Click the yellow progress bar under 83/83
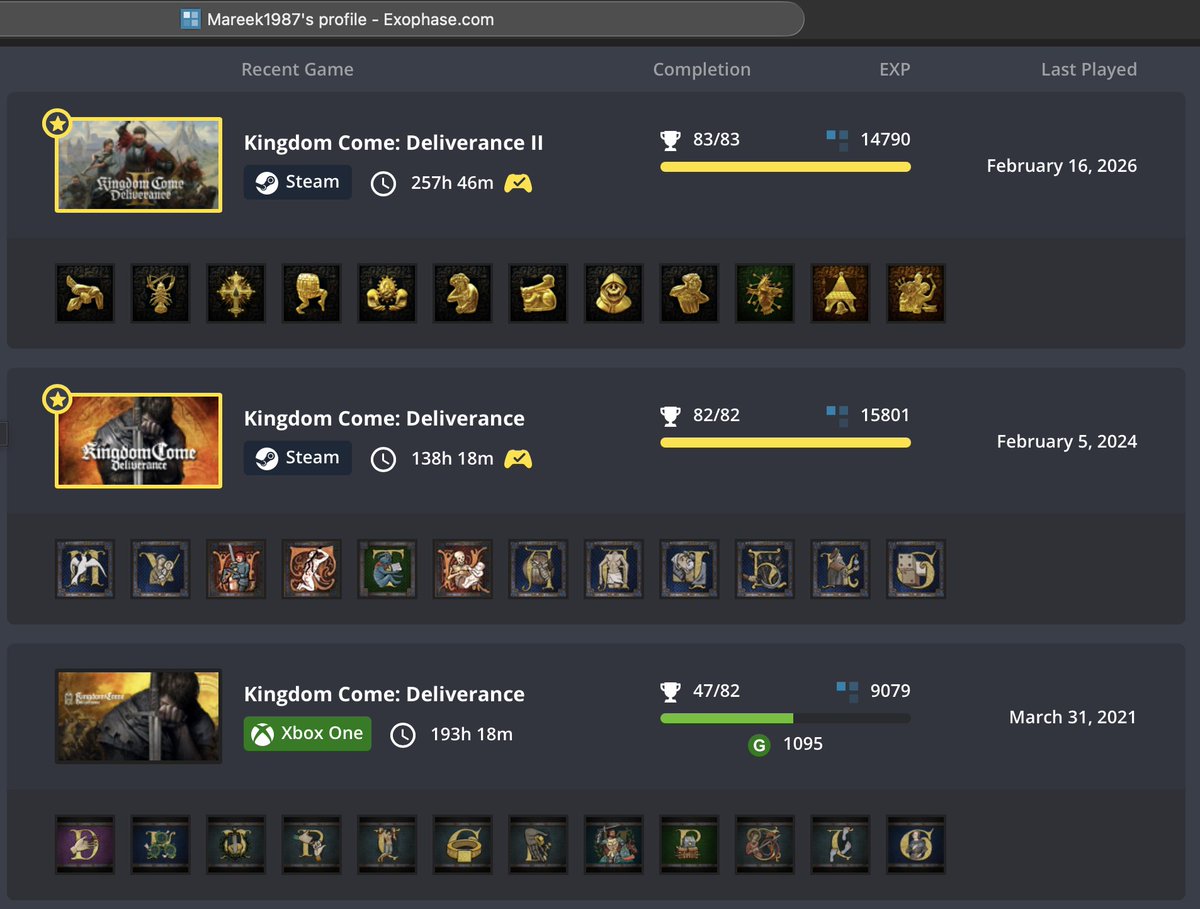 pyautogui.click(x=786, y=167)
